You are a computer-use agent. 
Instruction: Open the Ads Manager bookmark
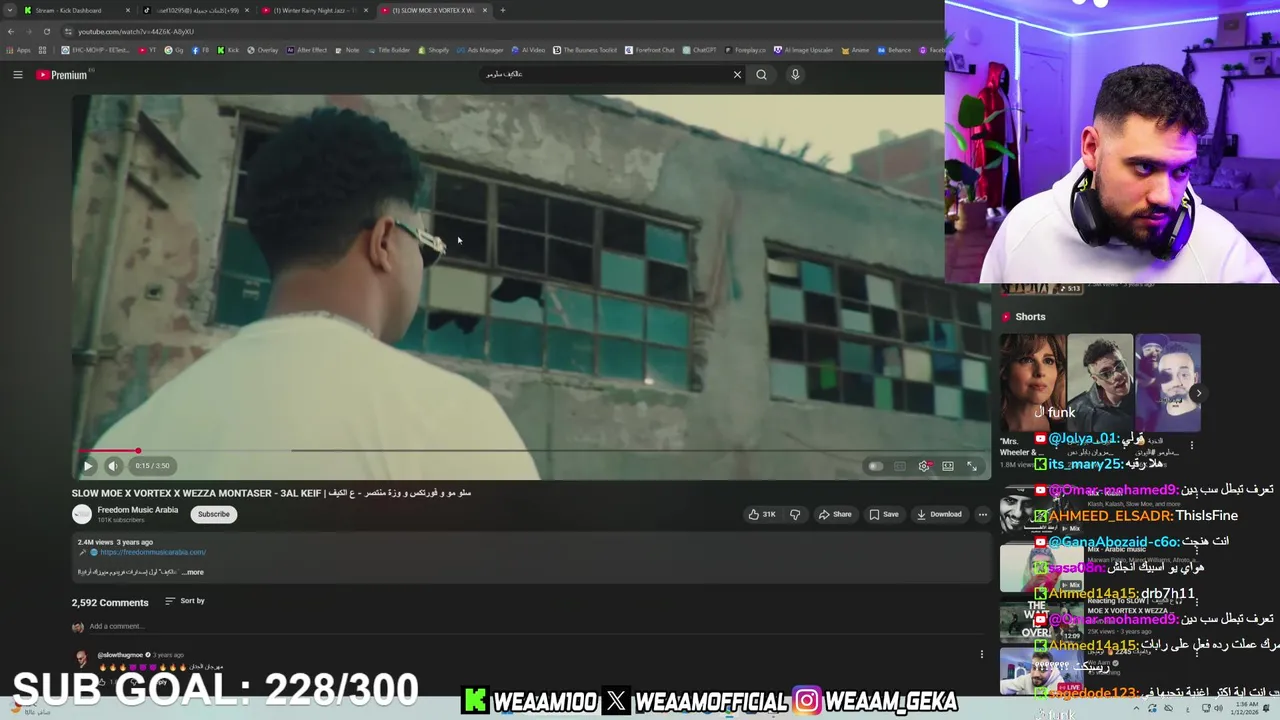point(480,50)
